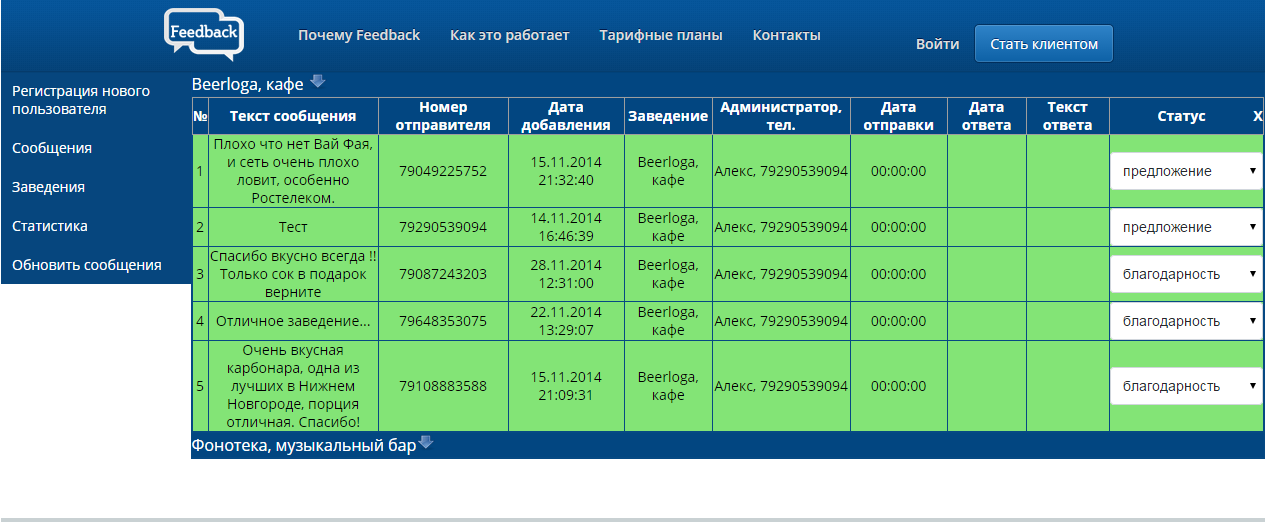This screenshot has width=1267, height=522.
Task: Click the Дата добавления column header
Action: pos(566,116)
